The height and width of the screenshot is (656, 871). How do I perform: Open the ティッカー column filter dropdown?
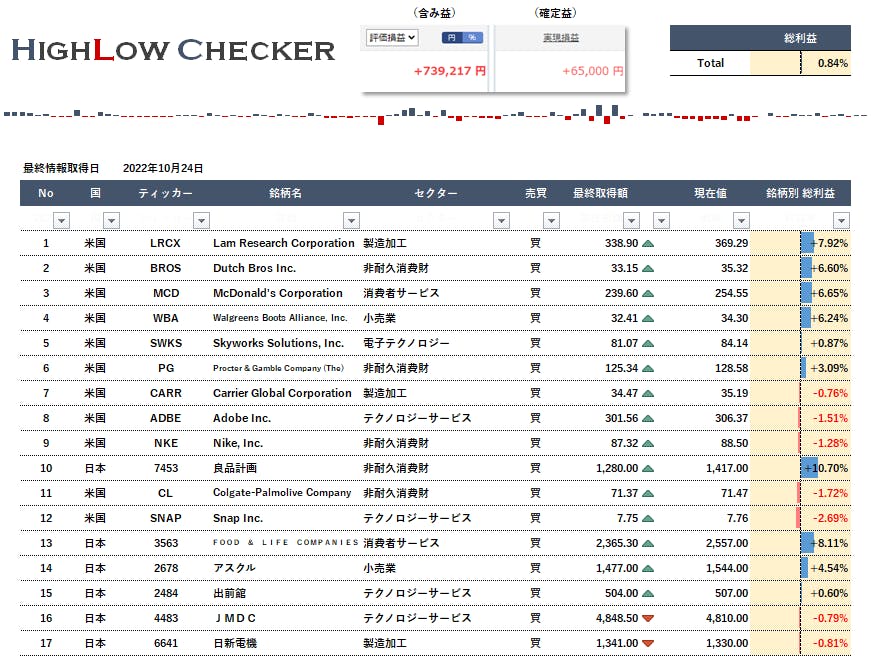(201, 220)
